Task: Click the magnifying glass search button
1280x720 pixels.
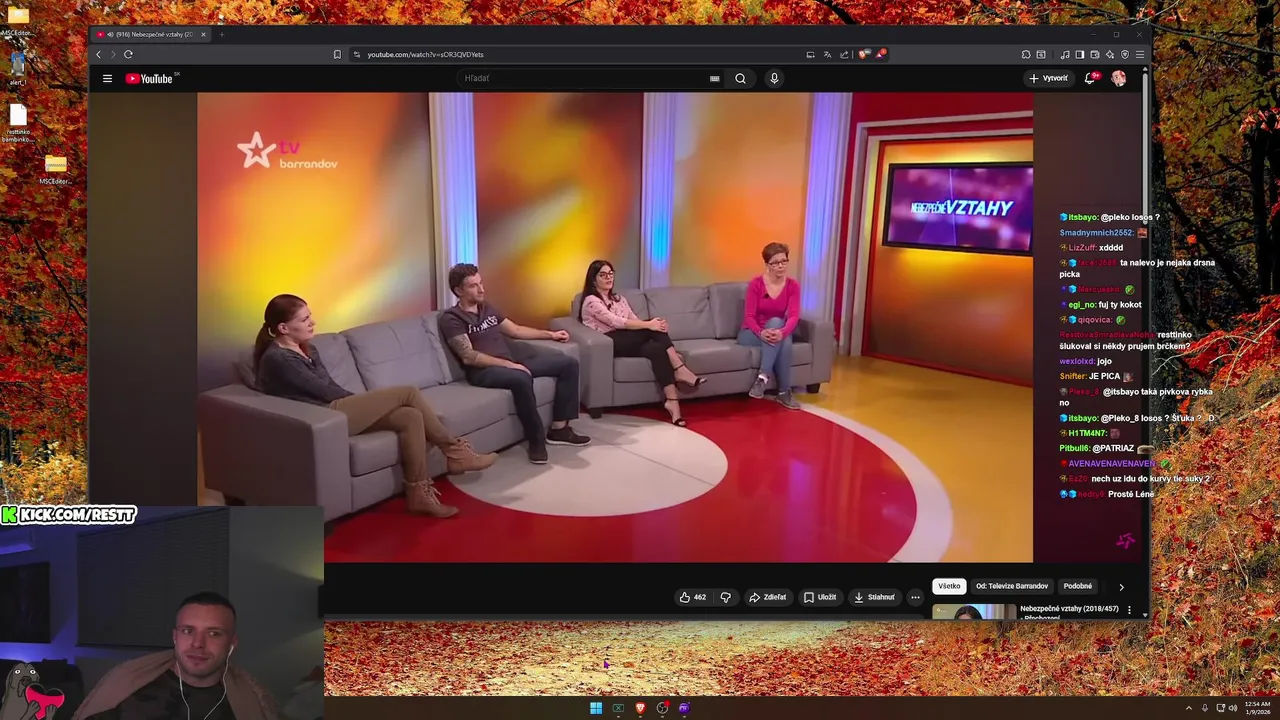Action: click(740, 78)
